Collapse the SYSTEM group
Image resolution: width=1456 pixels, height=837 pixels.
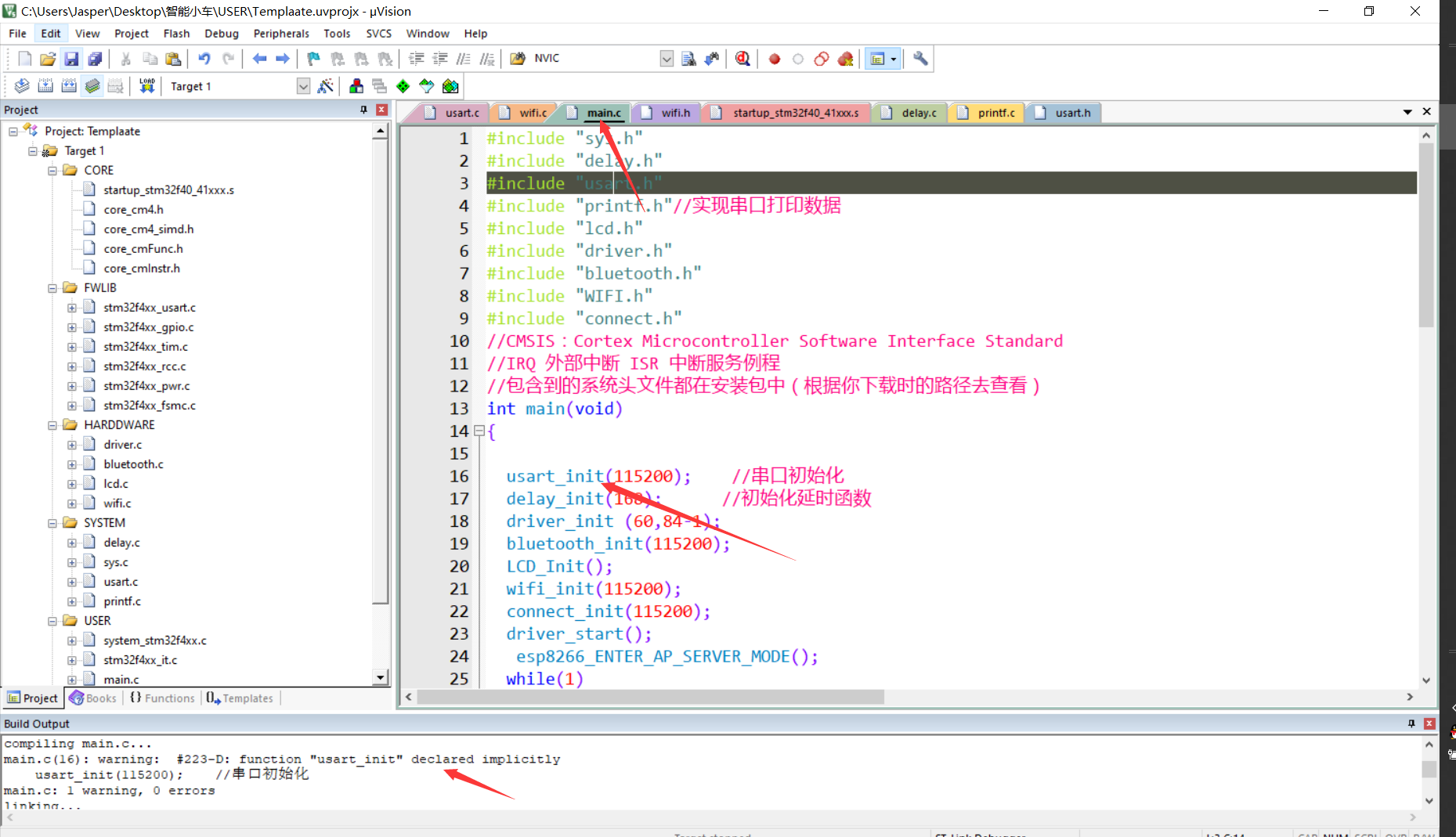pos(52,523)
